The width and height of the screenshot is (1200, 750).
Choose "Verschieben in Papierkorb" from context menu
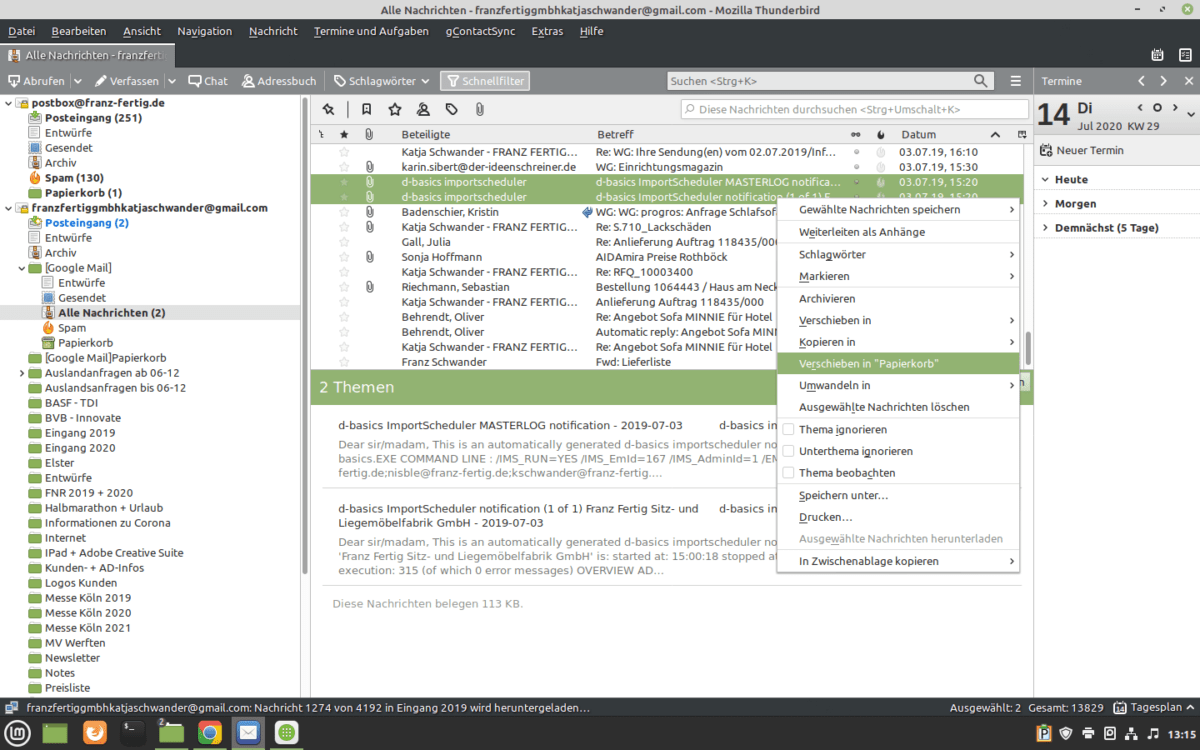click(x=868, y=363)
